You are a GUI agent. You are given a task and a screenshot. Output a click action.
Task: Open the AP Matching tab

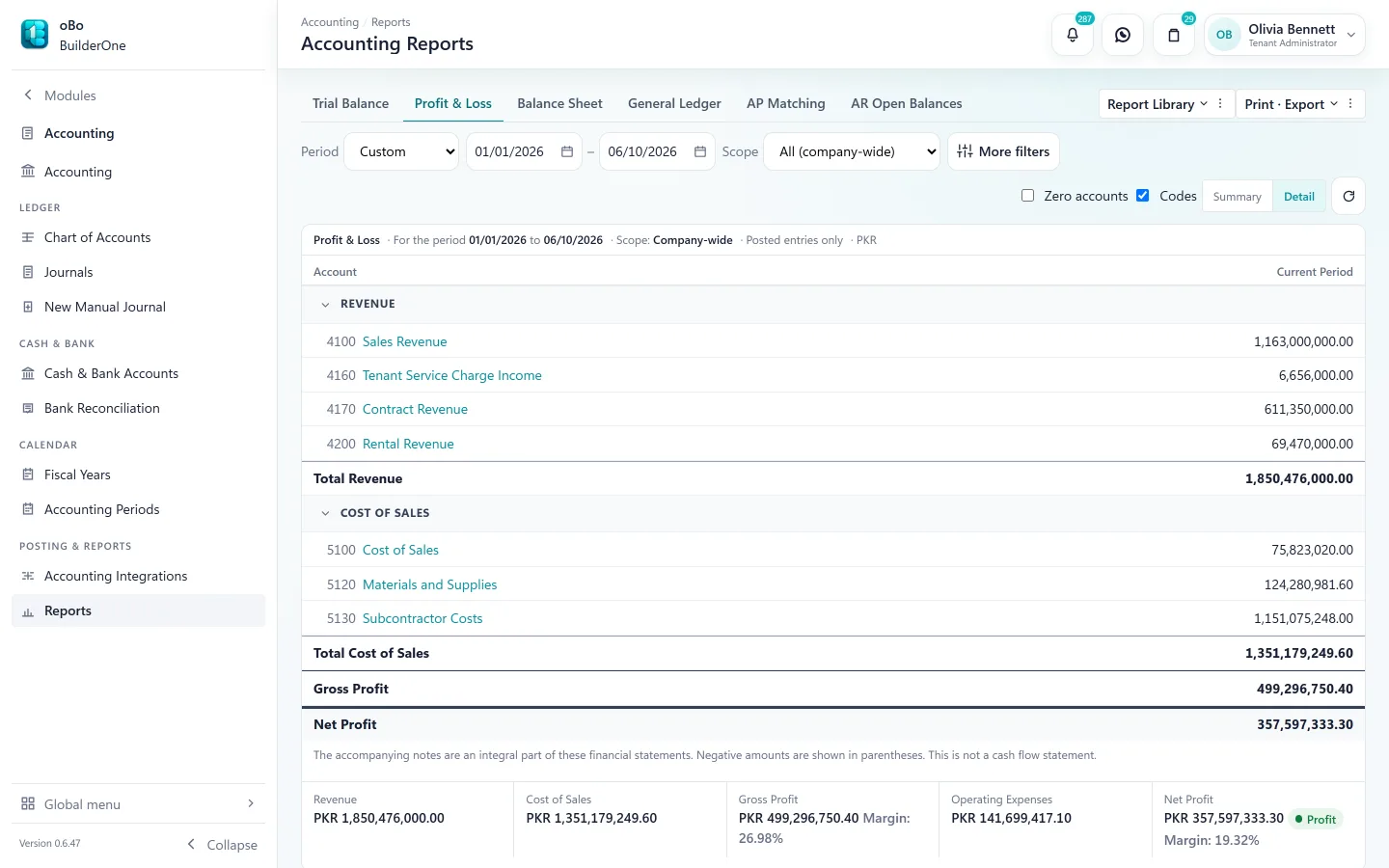pyautogui.click(x=786, y=103)
